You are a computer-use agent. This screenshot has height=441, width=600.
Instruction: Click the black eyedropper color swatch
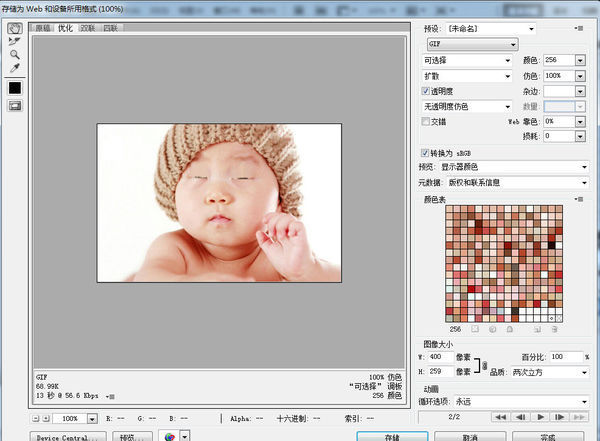(x=16, y=88)
